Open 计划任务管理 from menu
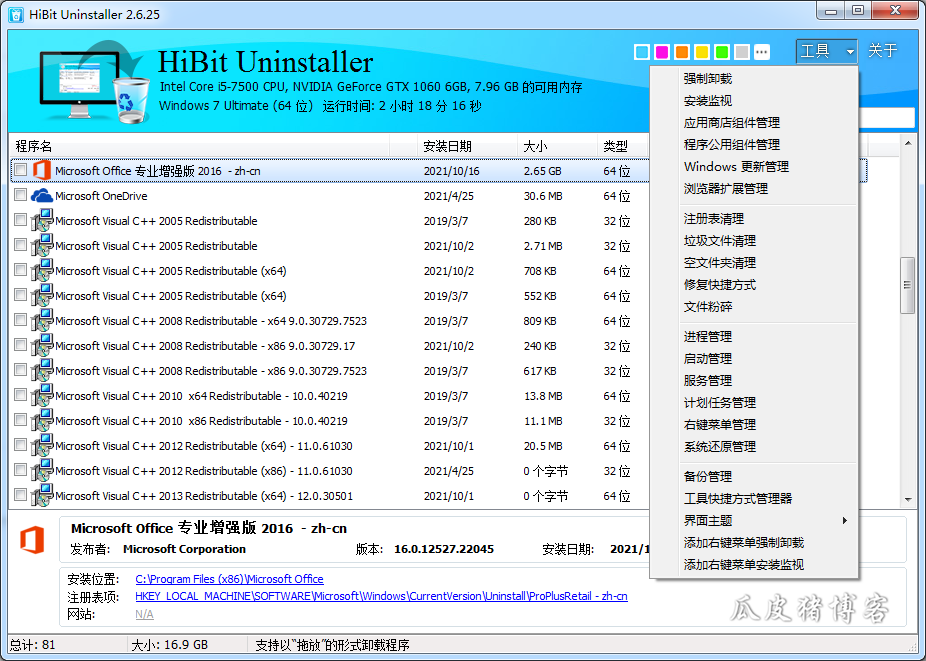 [754, 403]
